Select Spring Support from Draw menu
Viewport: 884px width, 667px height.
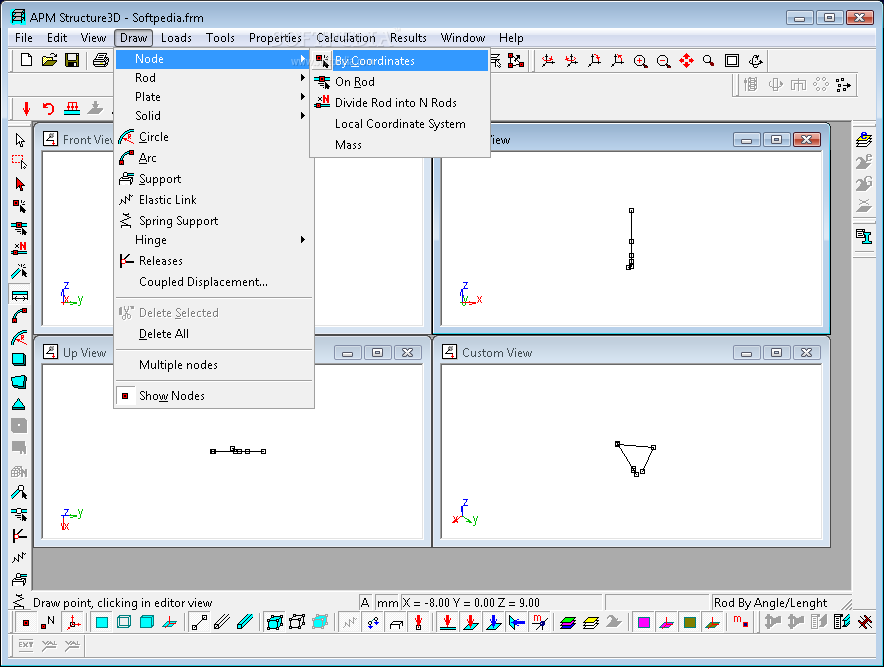pos(214,221)
